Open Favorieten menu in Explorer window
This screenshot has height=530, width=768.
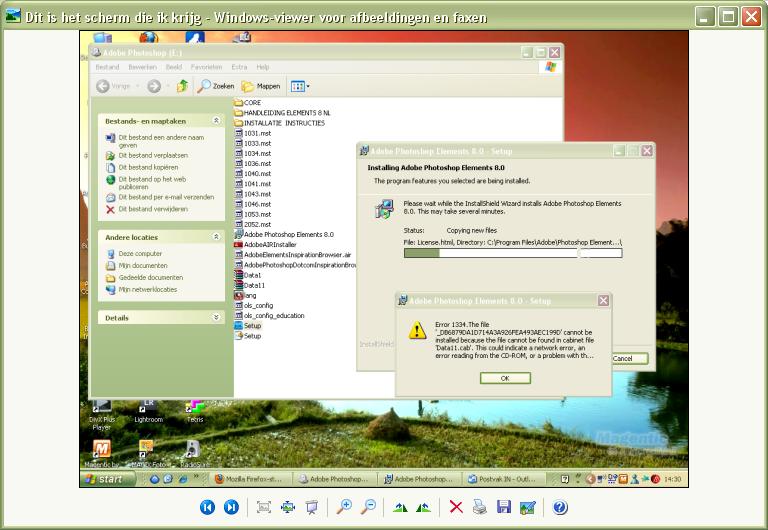tap(206, 67)
